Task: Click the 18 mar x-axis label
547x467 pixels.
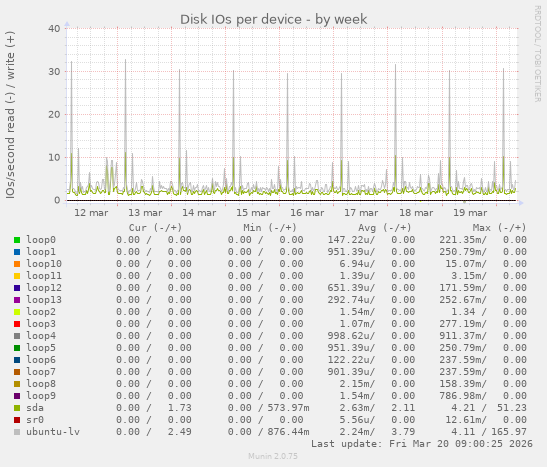Action: pyautogui.click(x=416, y=213)
